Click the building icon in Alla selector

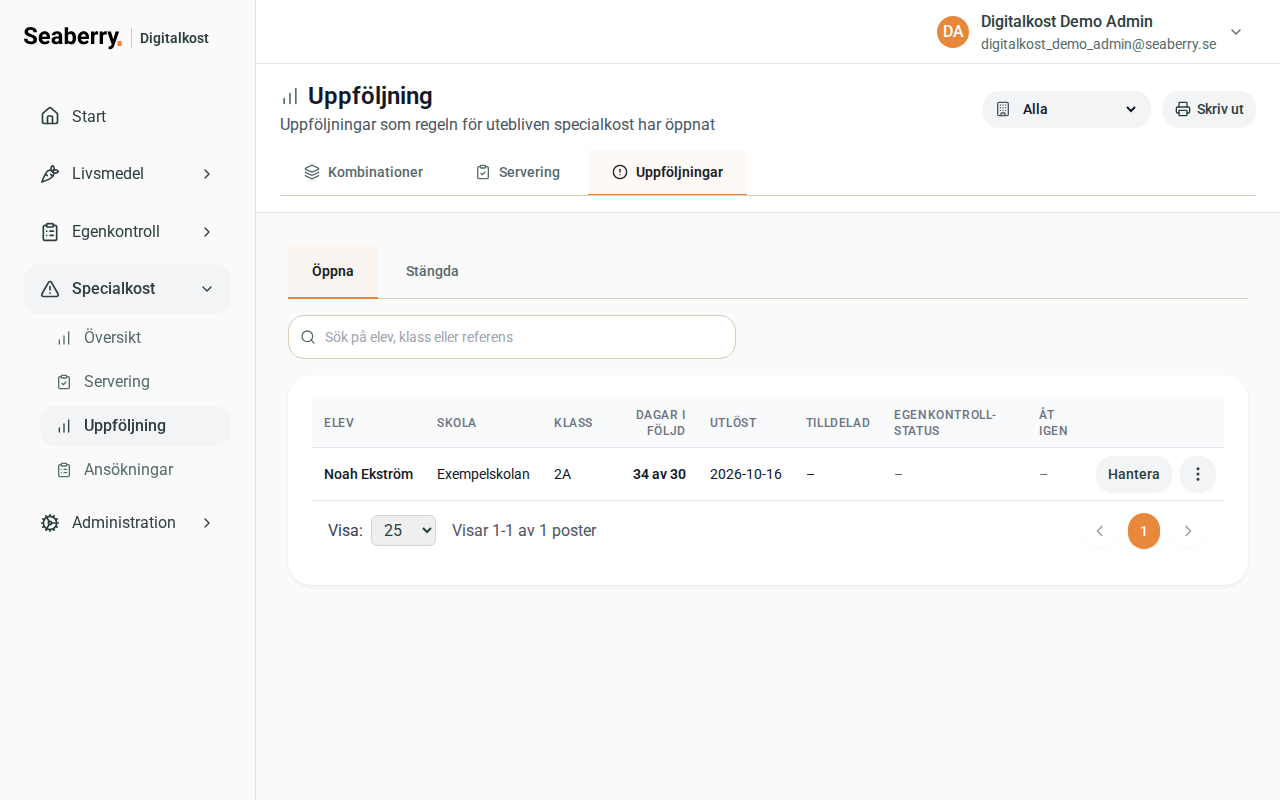(1003, 109)
